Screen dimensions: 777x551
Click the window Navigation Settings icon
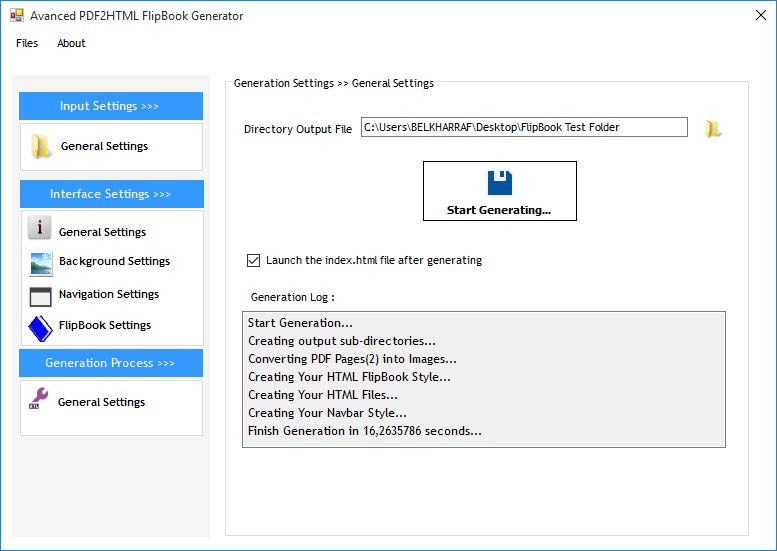41,296
